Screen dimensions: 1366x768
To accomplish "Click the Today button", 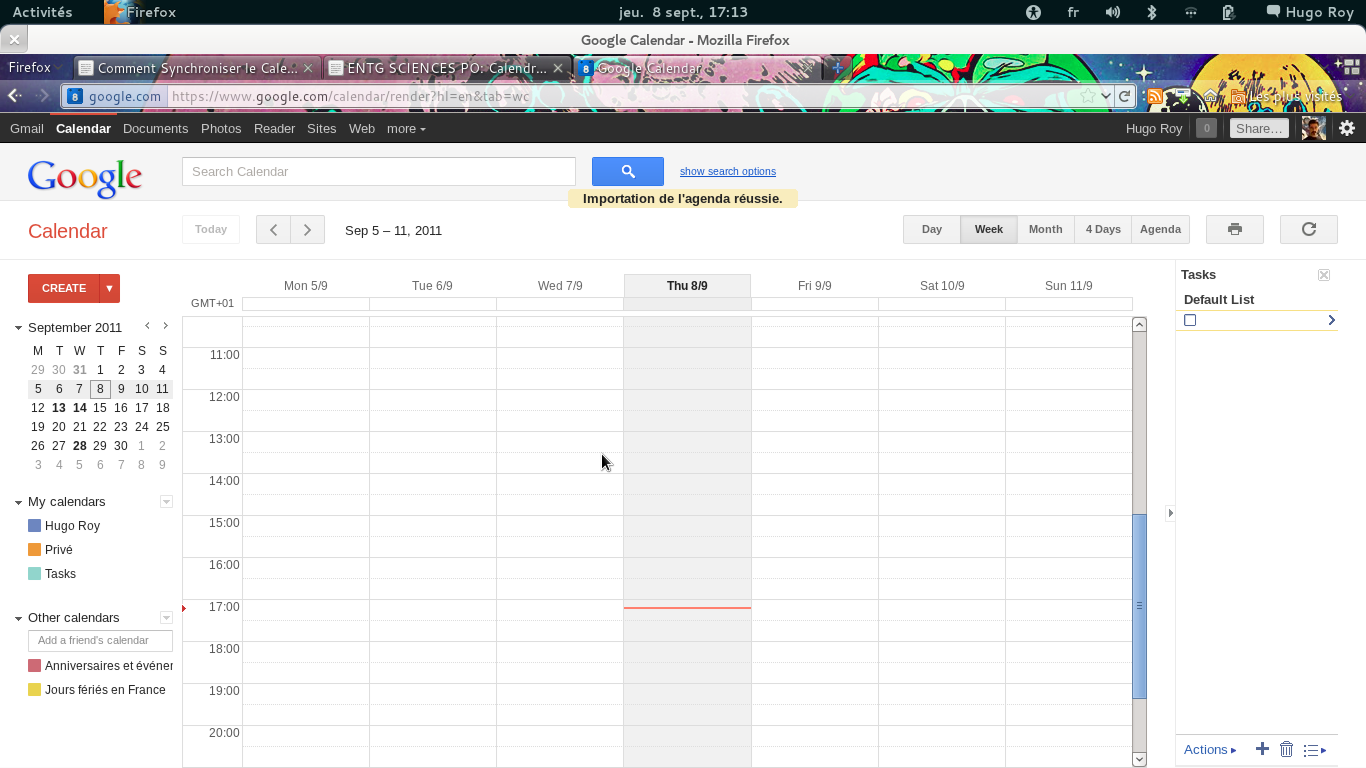I will [211, 229].
